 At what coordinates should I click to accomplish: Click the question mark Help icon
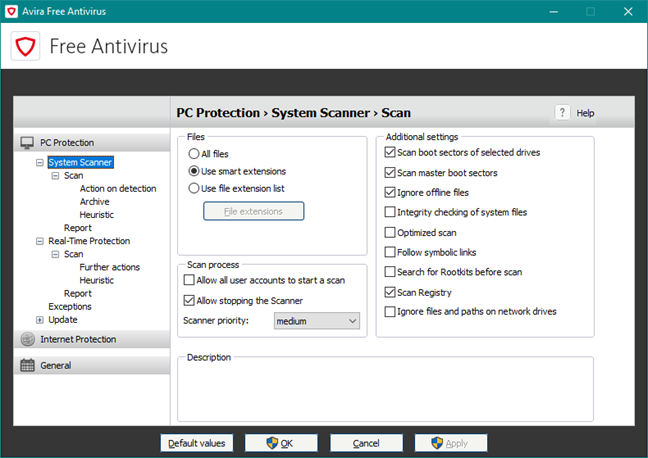(562, 112)
